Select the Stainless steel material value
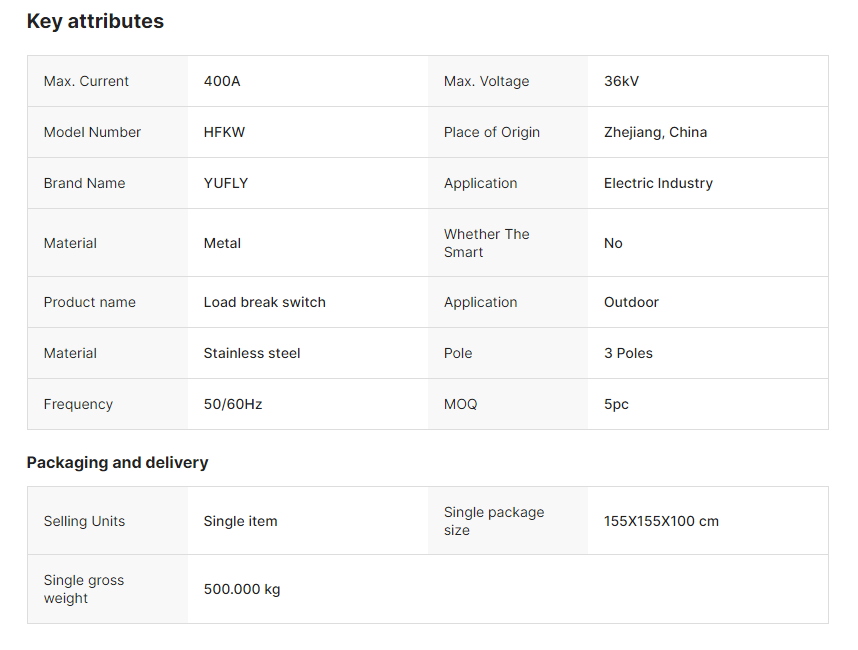Screen dimensions: 858x650 pos(252,353)
